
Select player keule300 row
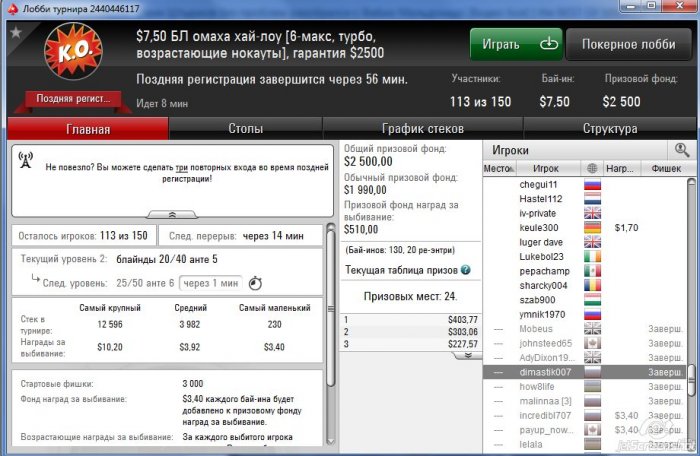(585, 228)
